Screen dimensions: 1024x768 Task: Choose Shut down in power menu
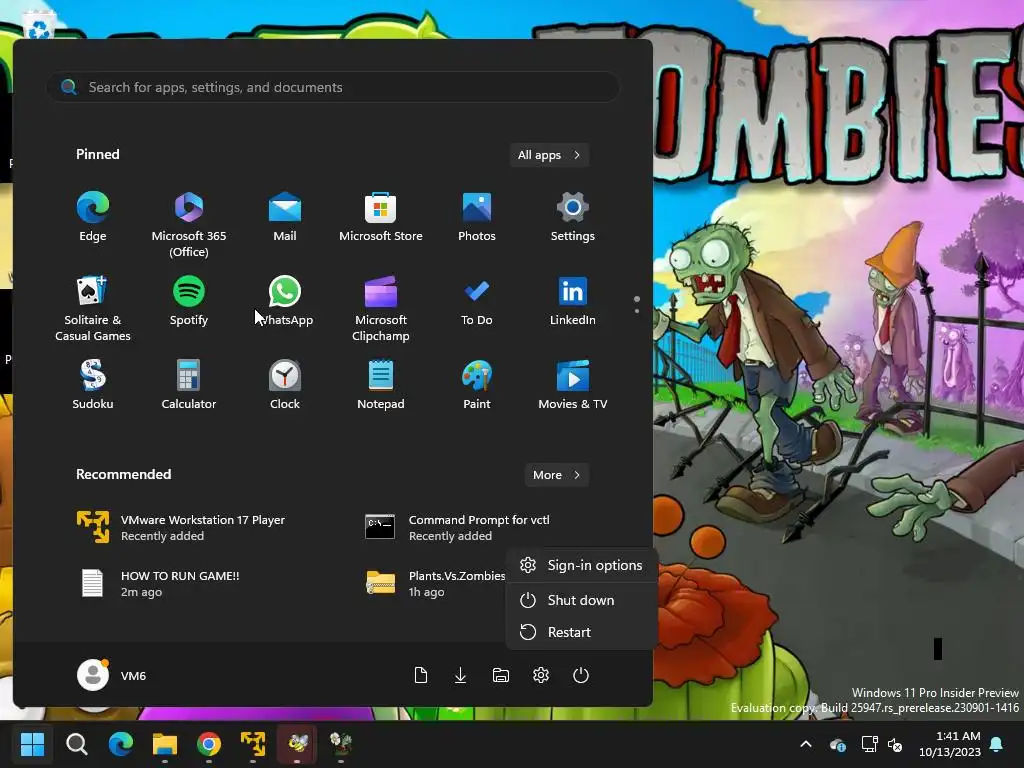(581, 600)
